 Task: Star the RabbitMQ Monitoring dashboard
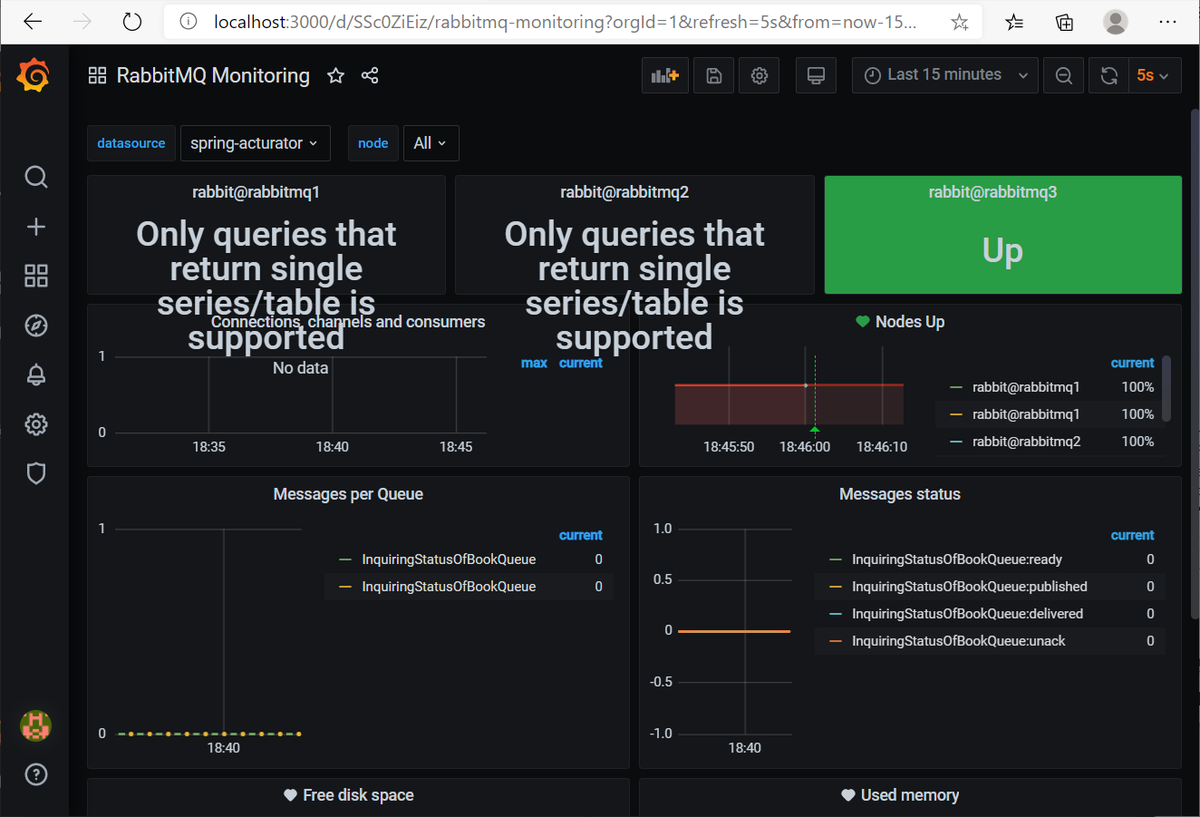(x=336, y=75)
